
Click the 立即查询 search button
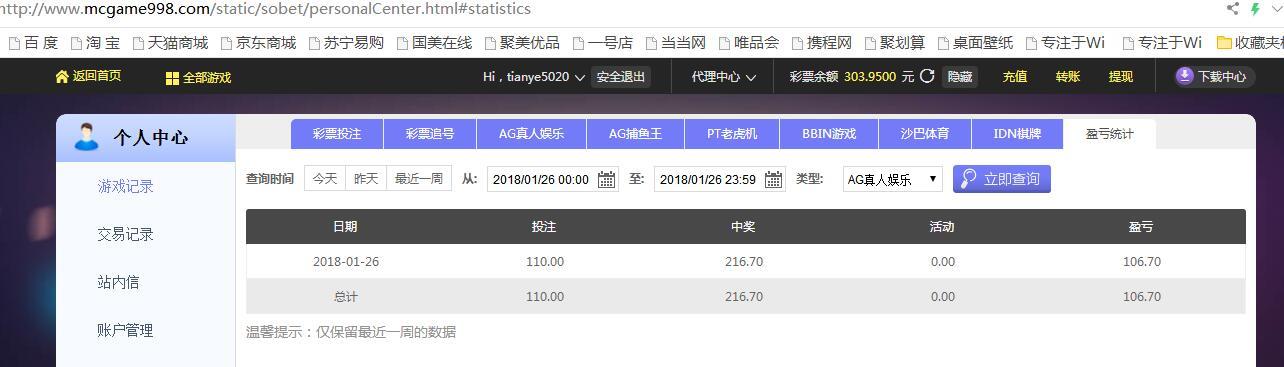click(x=1001, y=179)
